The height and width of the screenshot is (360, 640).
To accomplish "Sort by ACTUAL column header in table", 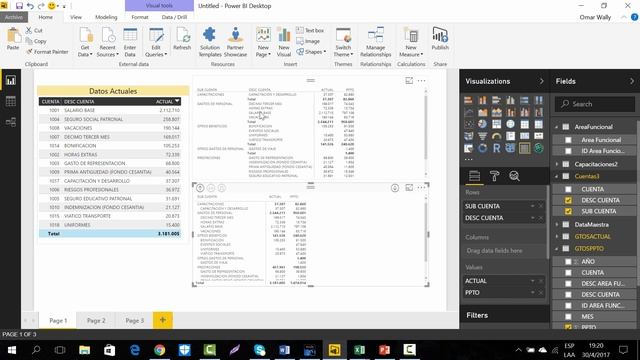I will [x=164, y=102].
